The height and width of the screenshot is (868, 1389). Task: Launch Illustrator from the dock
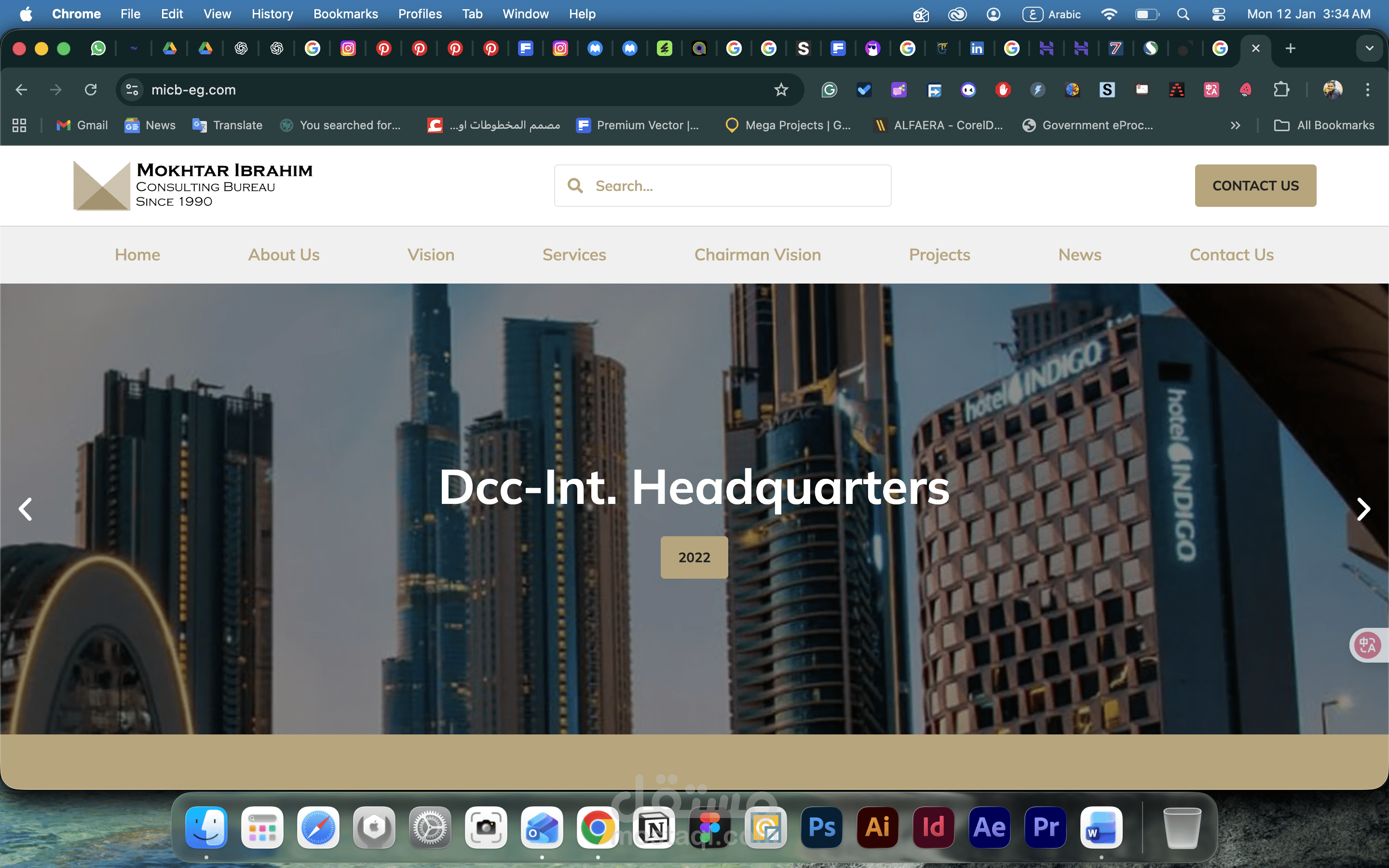tap(877, 827)
